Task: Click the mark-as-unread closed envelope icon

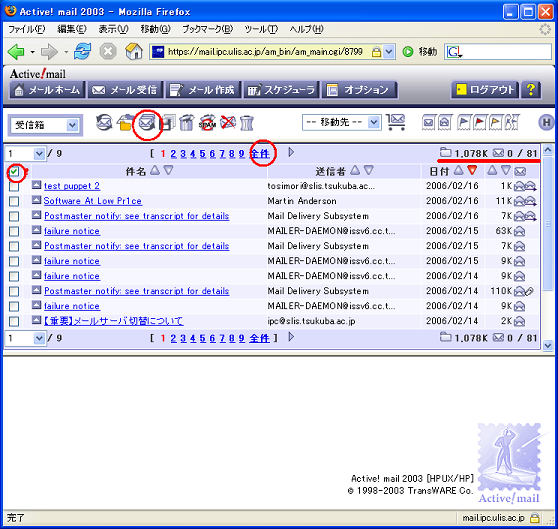Action: 428,123
